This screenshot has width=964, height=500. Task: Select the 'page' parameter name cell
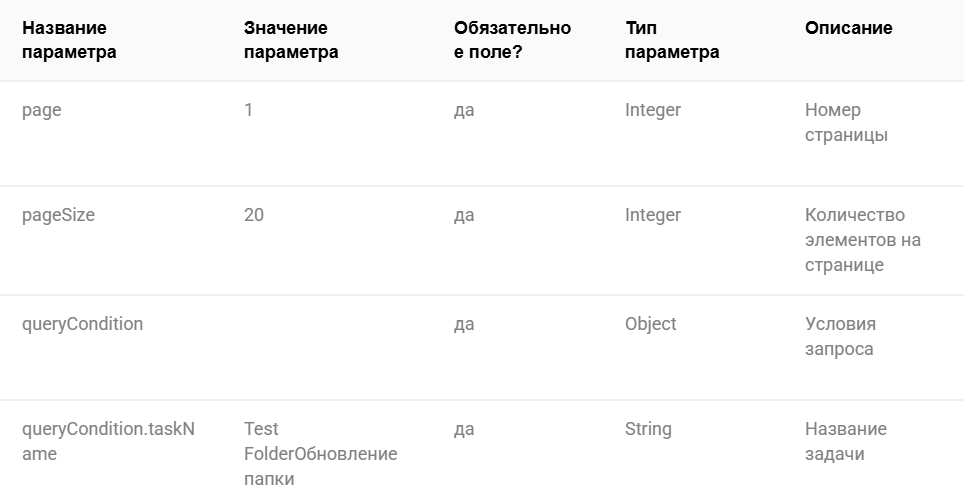pyautogui.click(x=42, y=111)
